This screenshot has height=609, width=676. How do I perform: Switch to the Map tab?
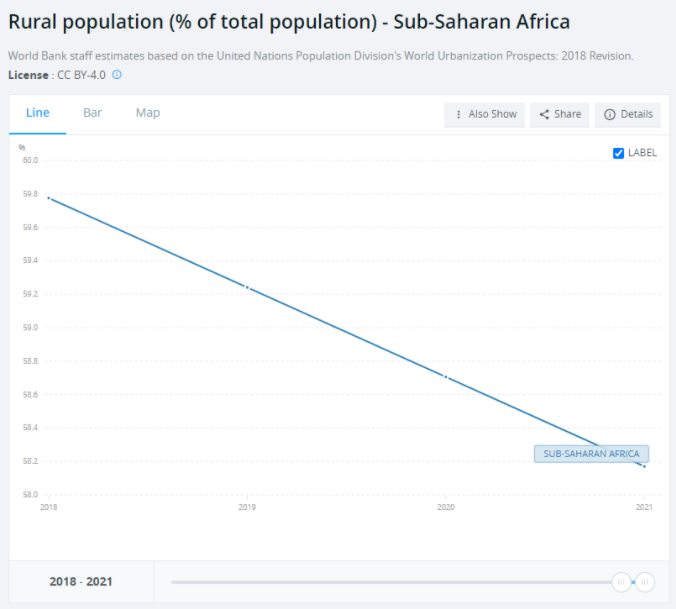pyautogui.click(x=148, y=113)
